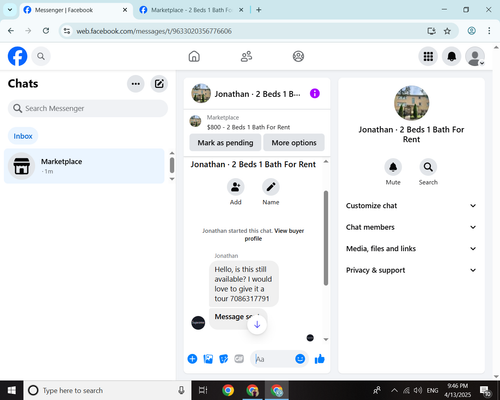Close the Messenger tab
This screenshot has height=400, width=500.
[125, 10]
